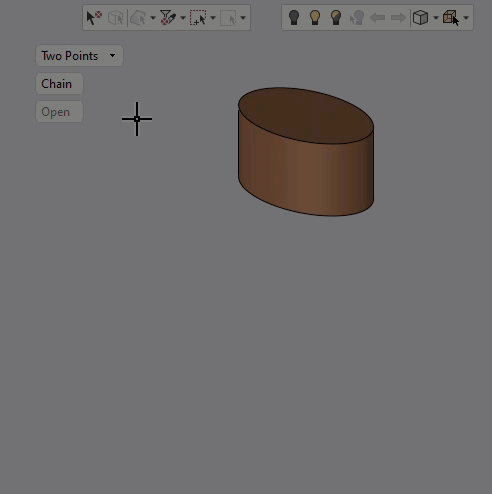The image size is (492, 494).
Task: Click the dark light bulb hide icon
Action: (294, 18)
